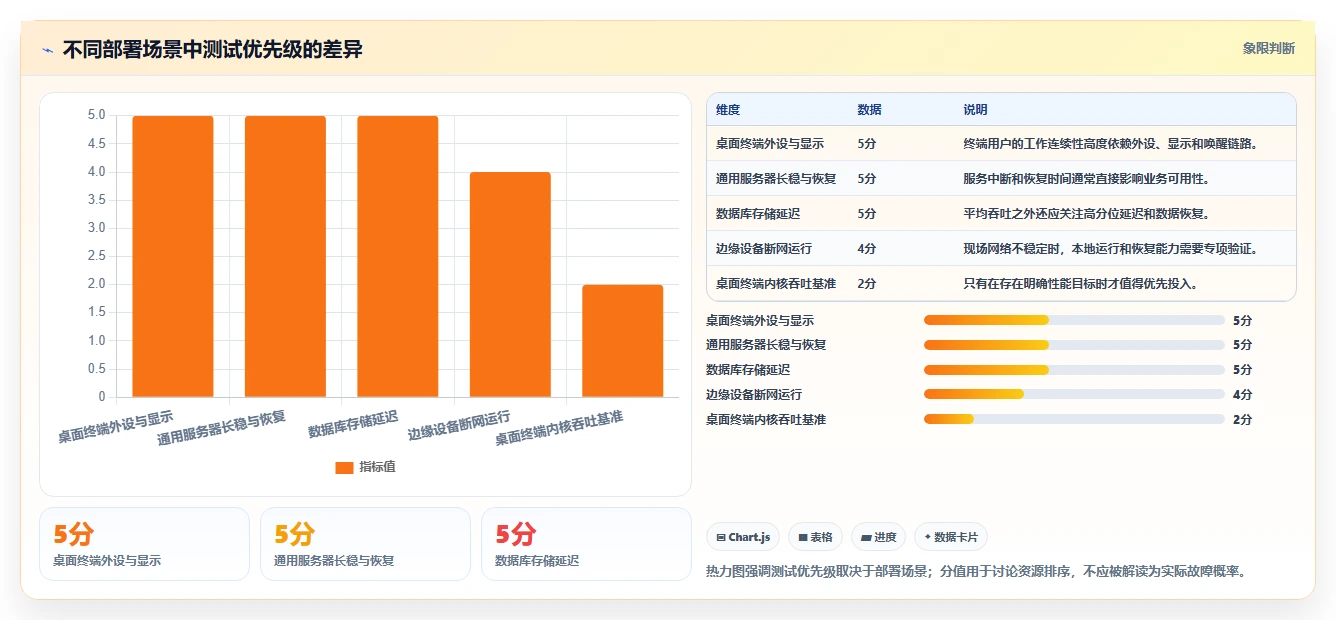Toggle the 指标值 legend swatch
This screenshot has height=620, width=1336.
[x=344, y=467]
